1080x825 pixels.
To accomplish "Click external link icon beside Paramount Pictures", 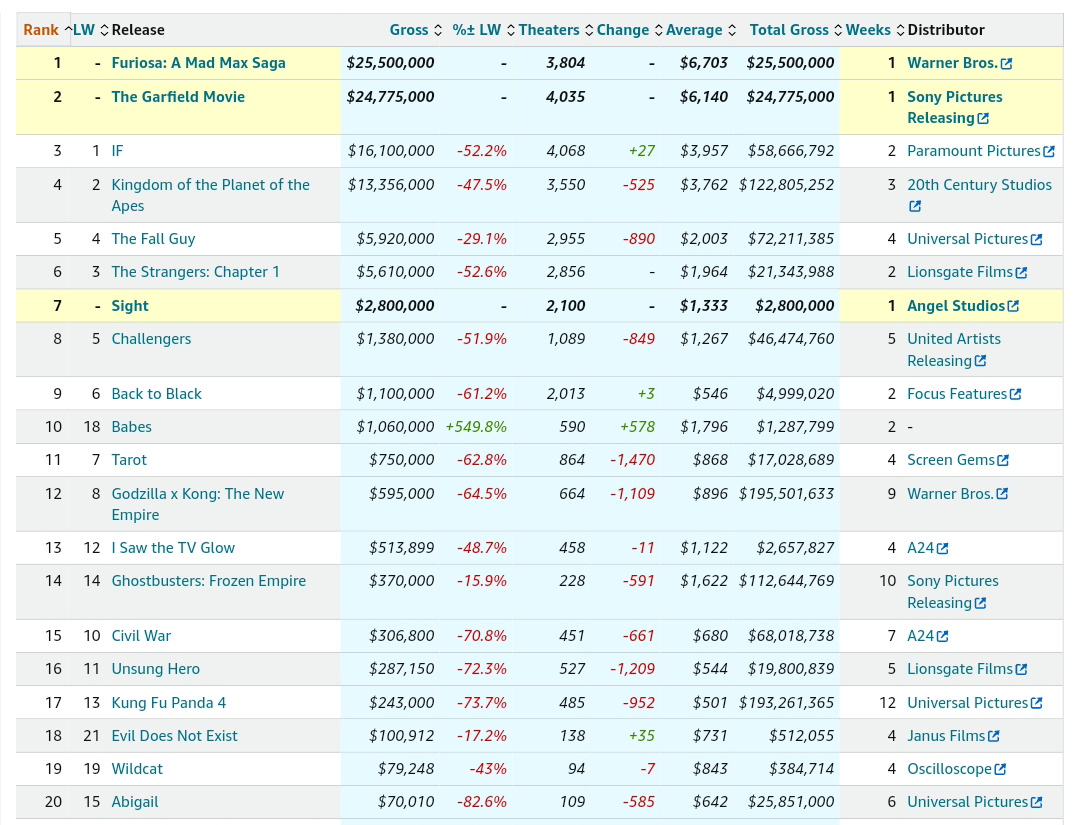I will coord(1048,152).
